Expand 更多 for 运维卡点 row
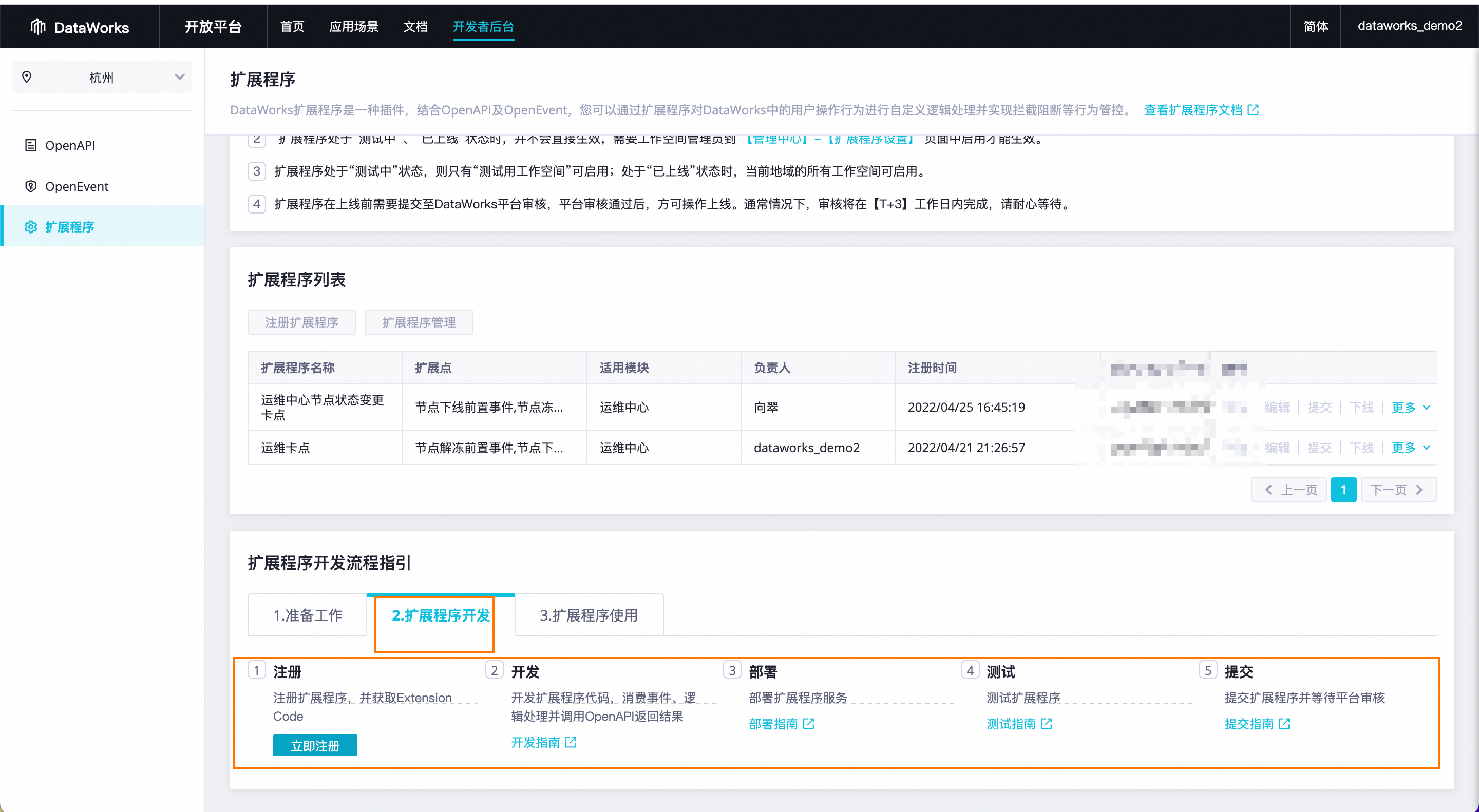The image size is (1479, 812). [1411, 448]
